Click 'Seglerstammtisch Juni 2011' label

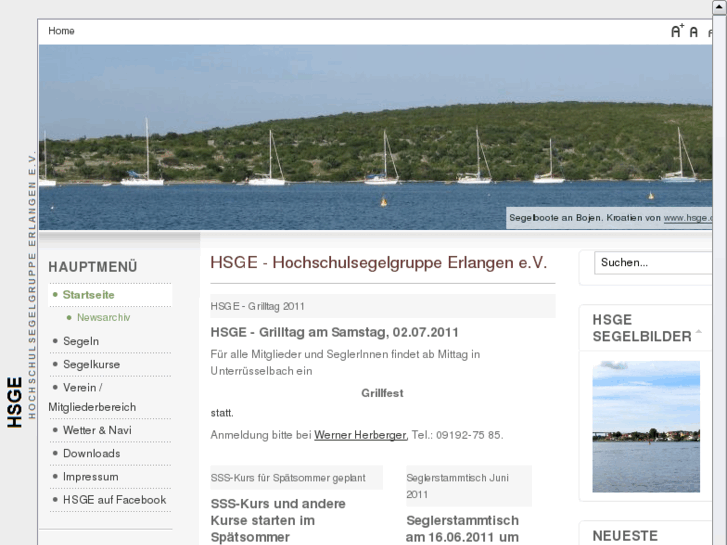point(457,486)
